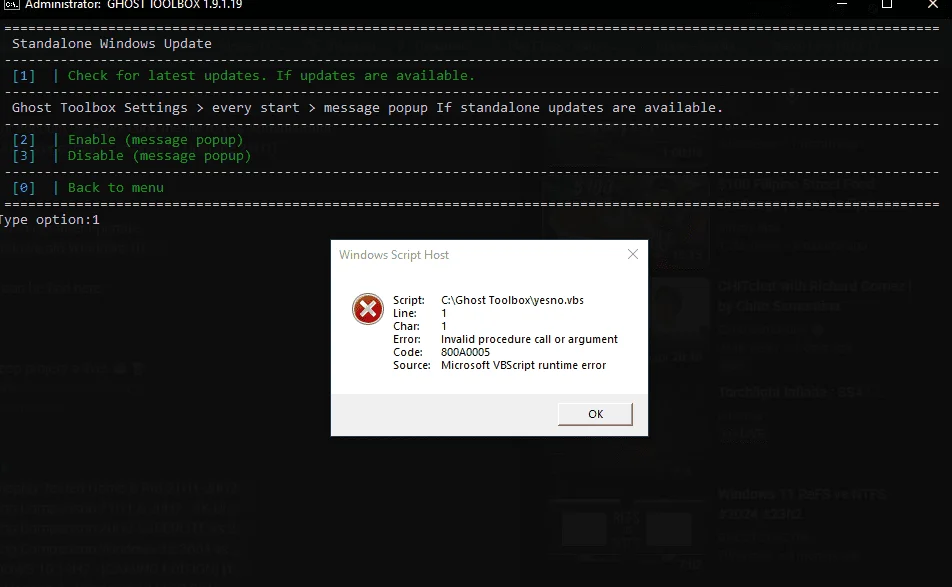Viewport: 952px width, 587px height.
Task: Click the 'Code:' label in the error dialog
Action: [408, 352]
